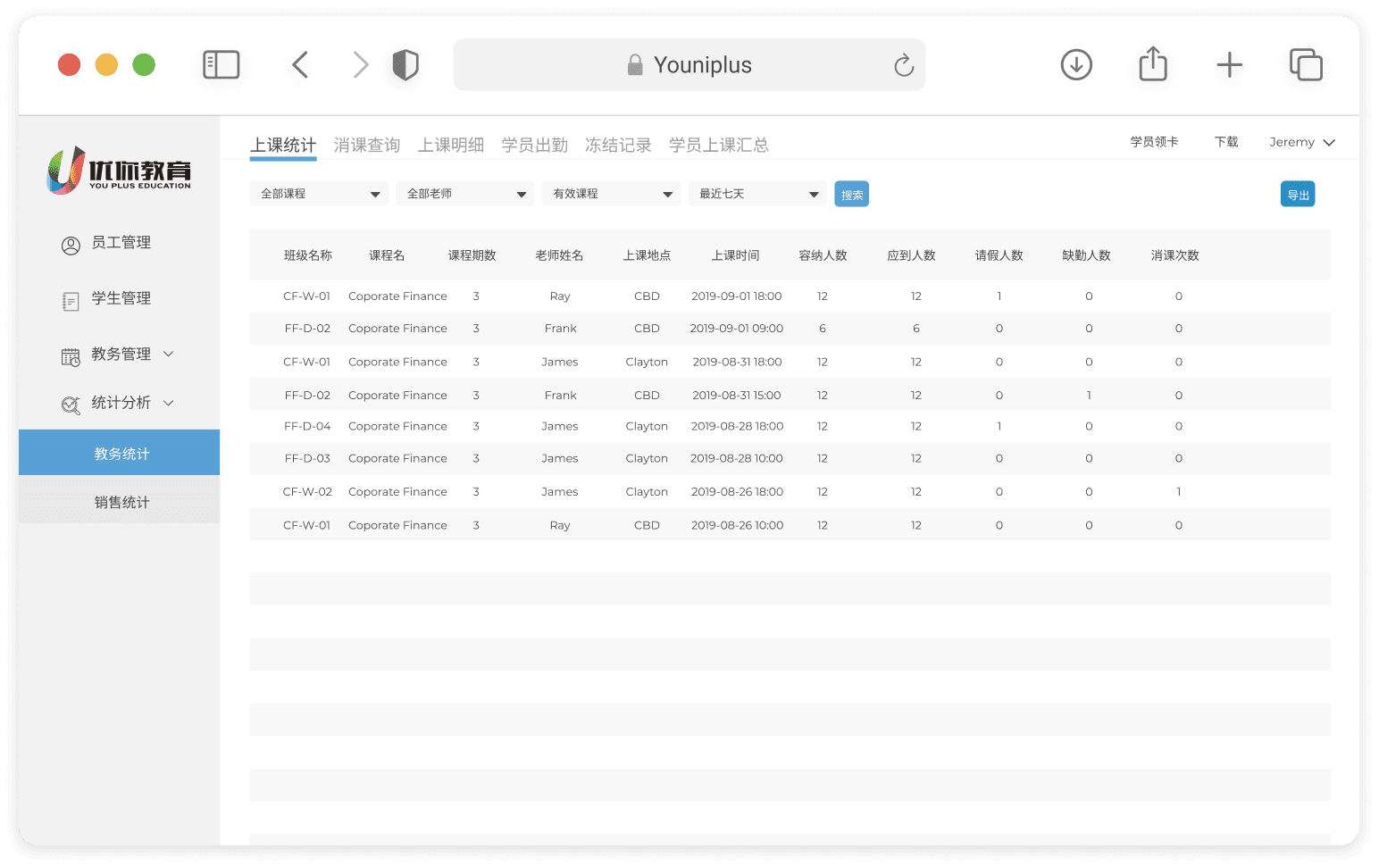Select 销售统计 in the sidebar
The width and height of the screenshot is (1379, 868).
120,501
